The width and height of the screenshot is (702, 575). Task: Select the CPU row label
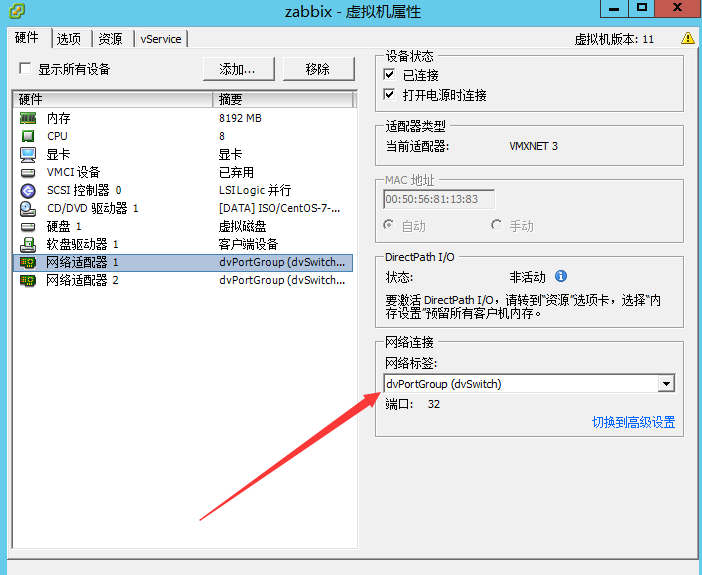57,136
